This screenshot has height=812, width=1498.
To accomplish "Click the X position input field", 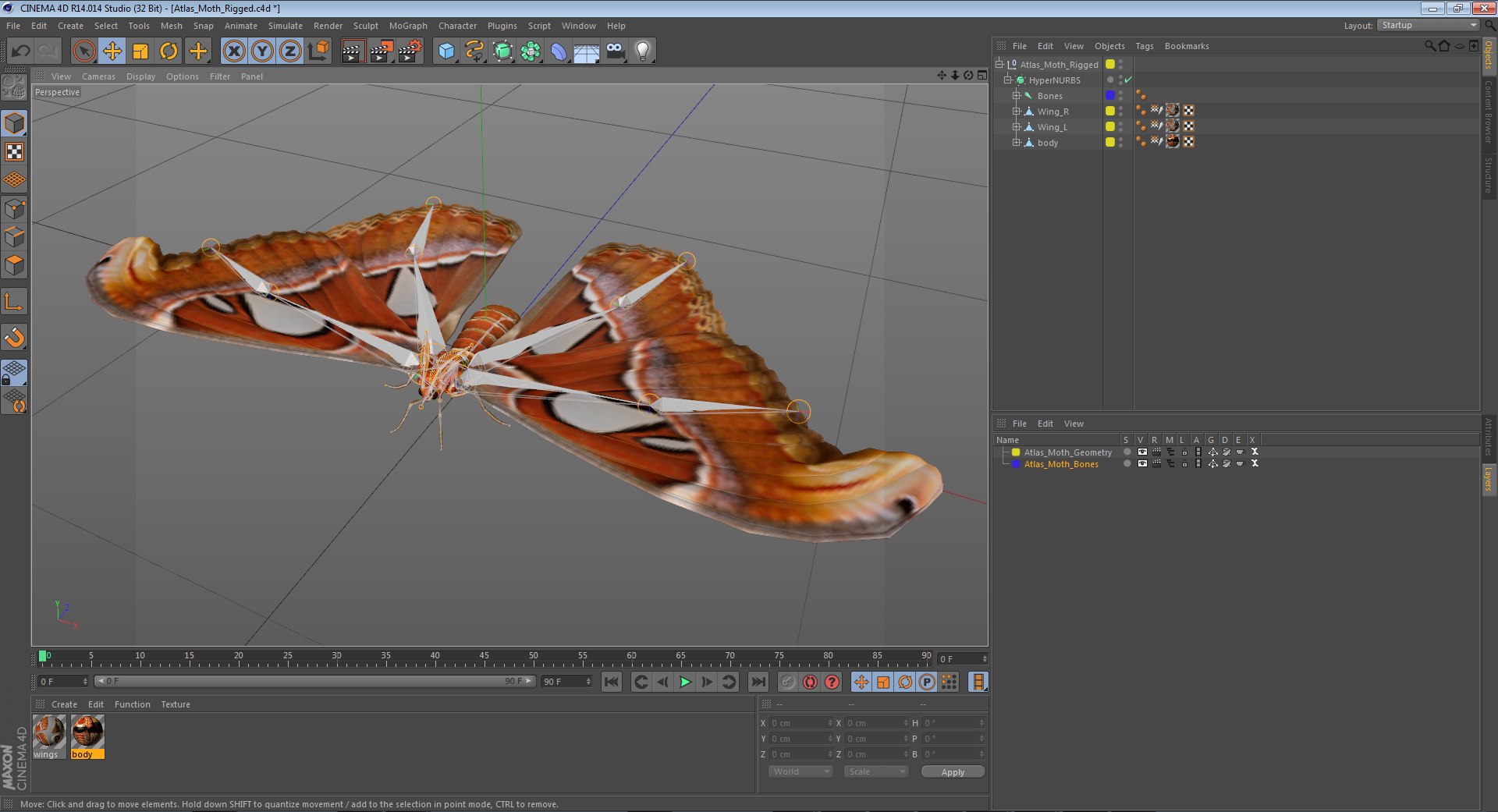I will (800, 723).
